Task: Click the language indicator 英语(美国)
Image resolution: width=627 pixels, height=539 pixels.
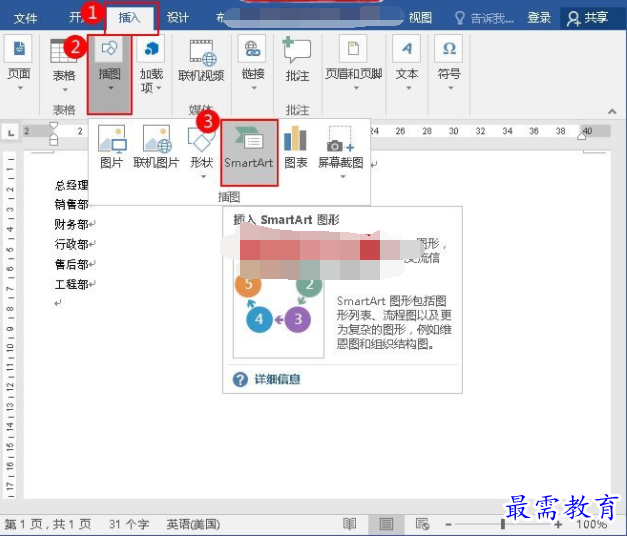Action: (193, 524)
